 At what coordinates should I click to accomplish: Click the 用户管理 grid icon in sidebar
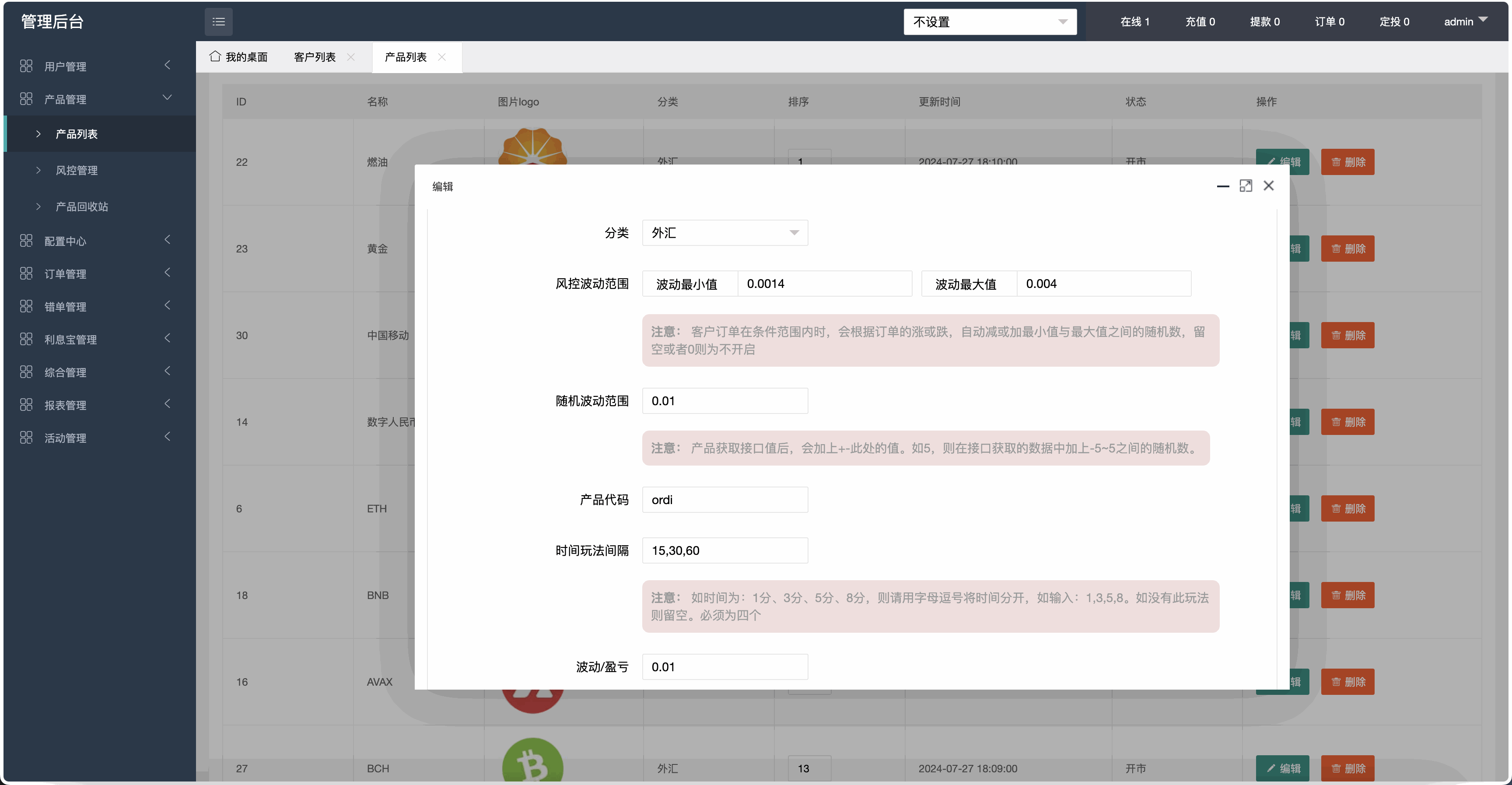click(x=26, y=67)
